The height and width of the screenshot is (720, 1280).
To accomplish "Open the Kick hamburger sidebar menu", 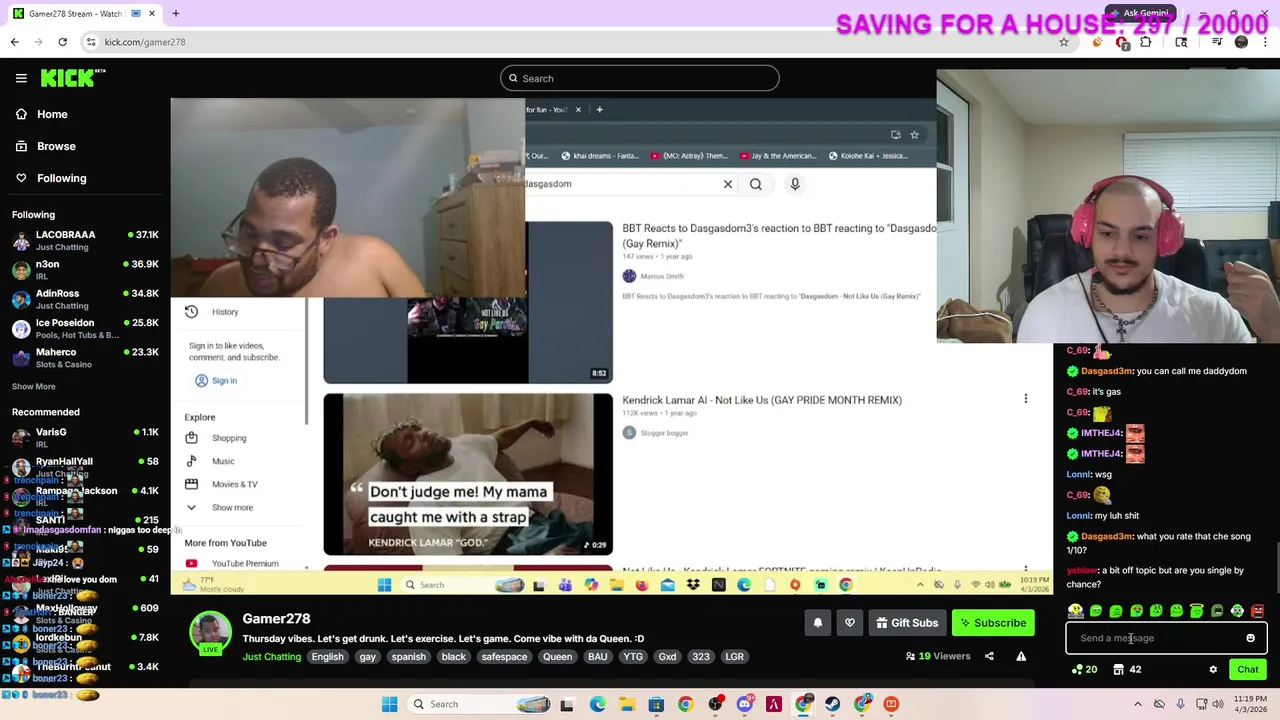I will [21, 78].
